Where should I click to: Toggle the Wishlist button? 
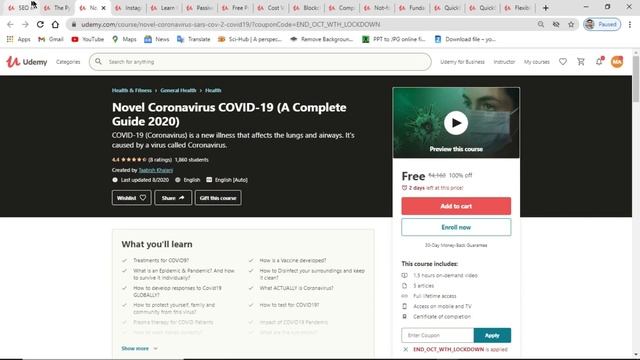pos(131,198)
